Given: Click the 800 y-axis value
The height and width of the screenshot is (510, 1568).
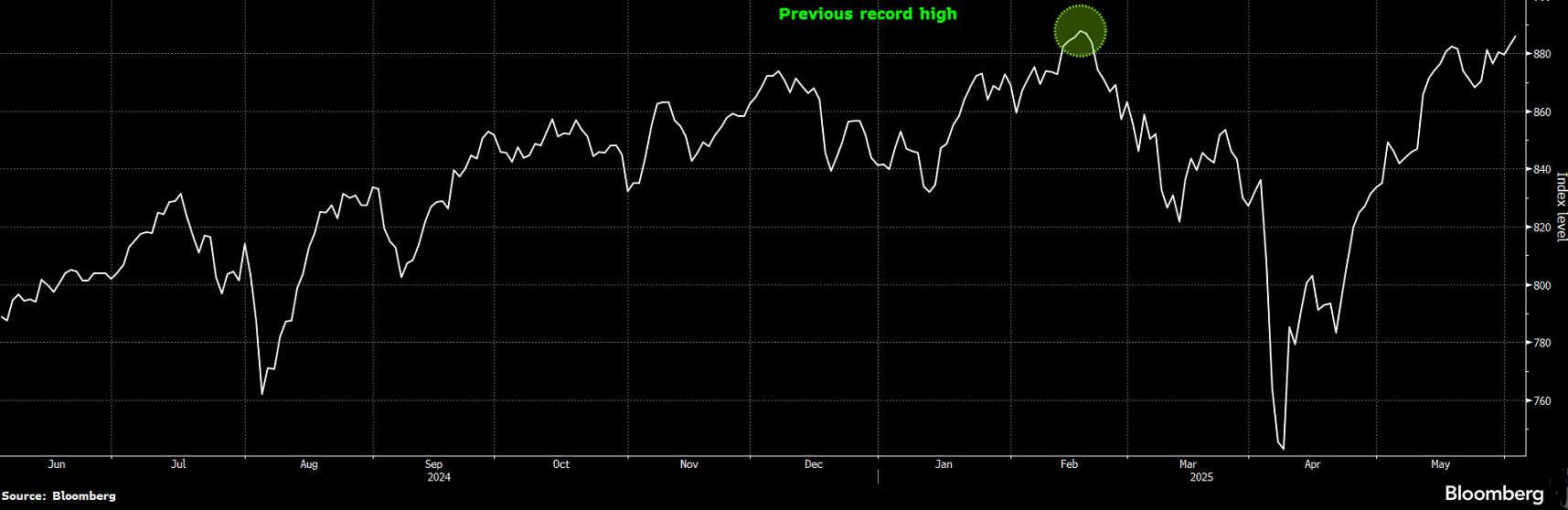Looking at the screenshot, I should point(1541,286).
